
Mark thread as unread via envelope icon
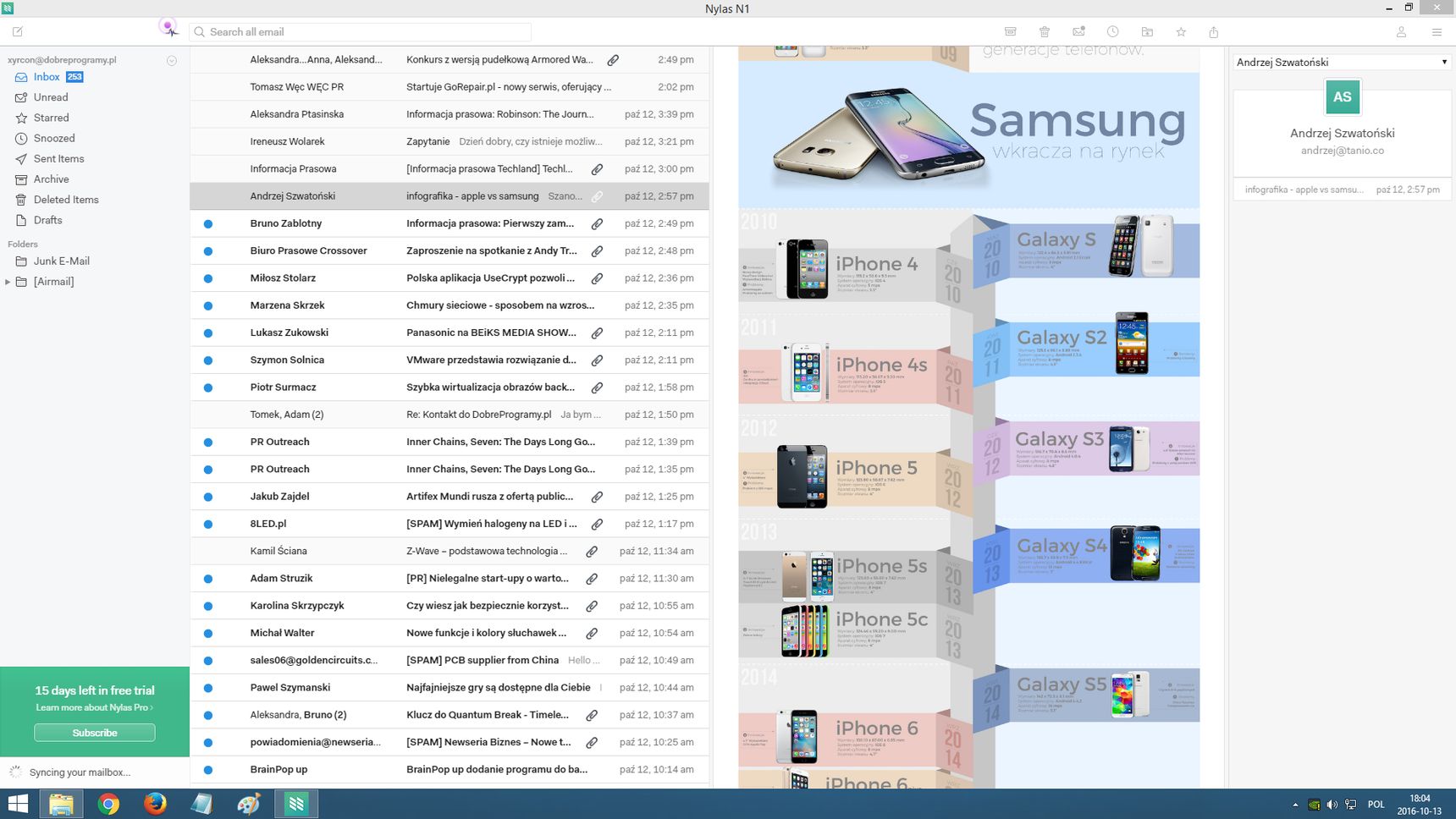1078,31
